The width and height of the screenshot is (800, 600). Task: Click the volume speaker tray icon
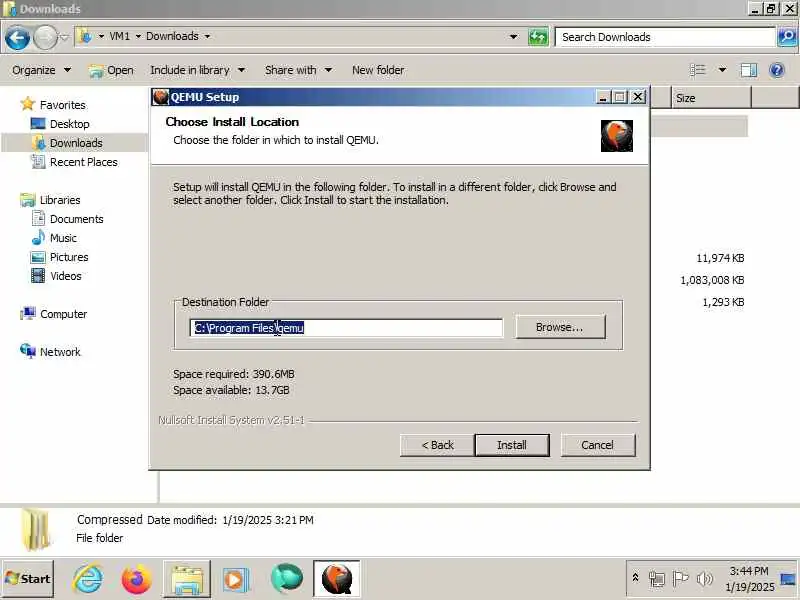pos(704,579)
